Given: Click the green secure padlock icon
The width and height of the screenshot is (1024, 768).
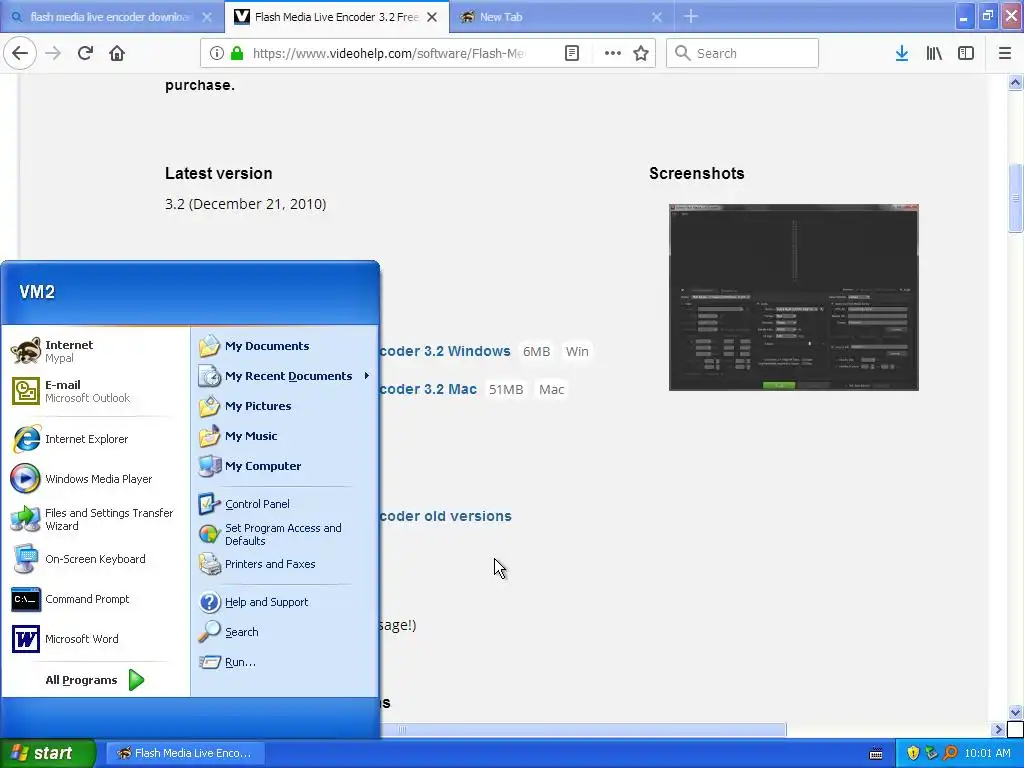Looking at the screenshot, I should coord(237,53).
